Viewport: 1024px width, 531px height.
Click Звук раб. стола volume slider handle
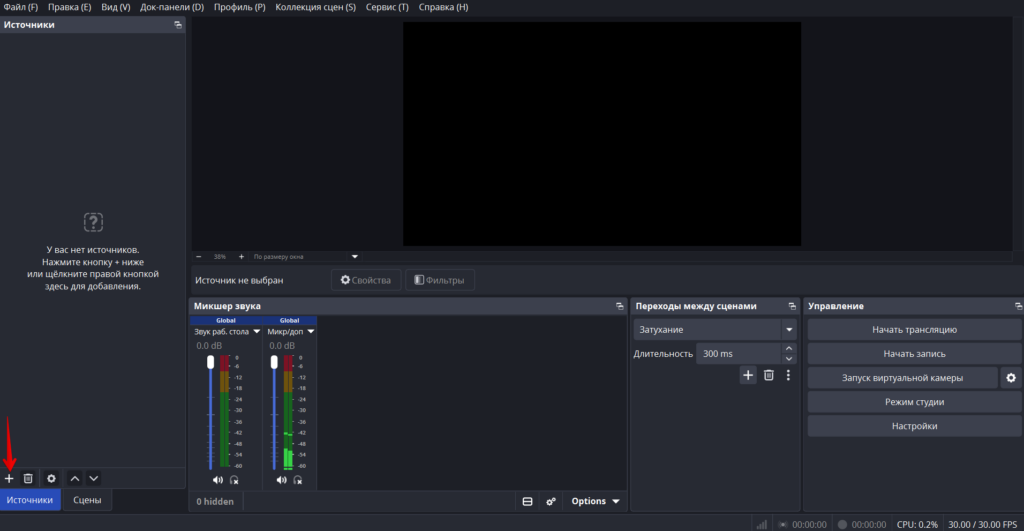(x=210, y=362)
